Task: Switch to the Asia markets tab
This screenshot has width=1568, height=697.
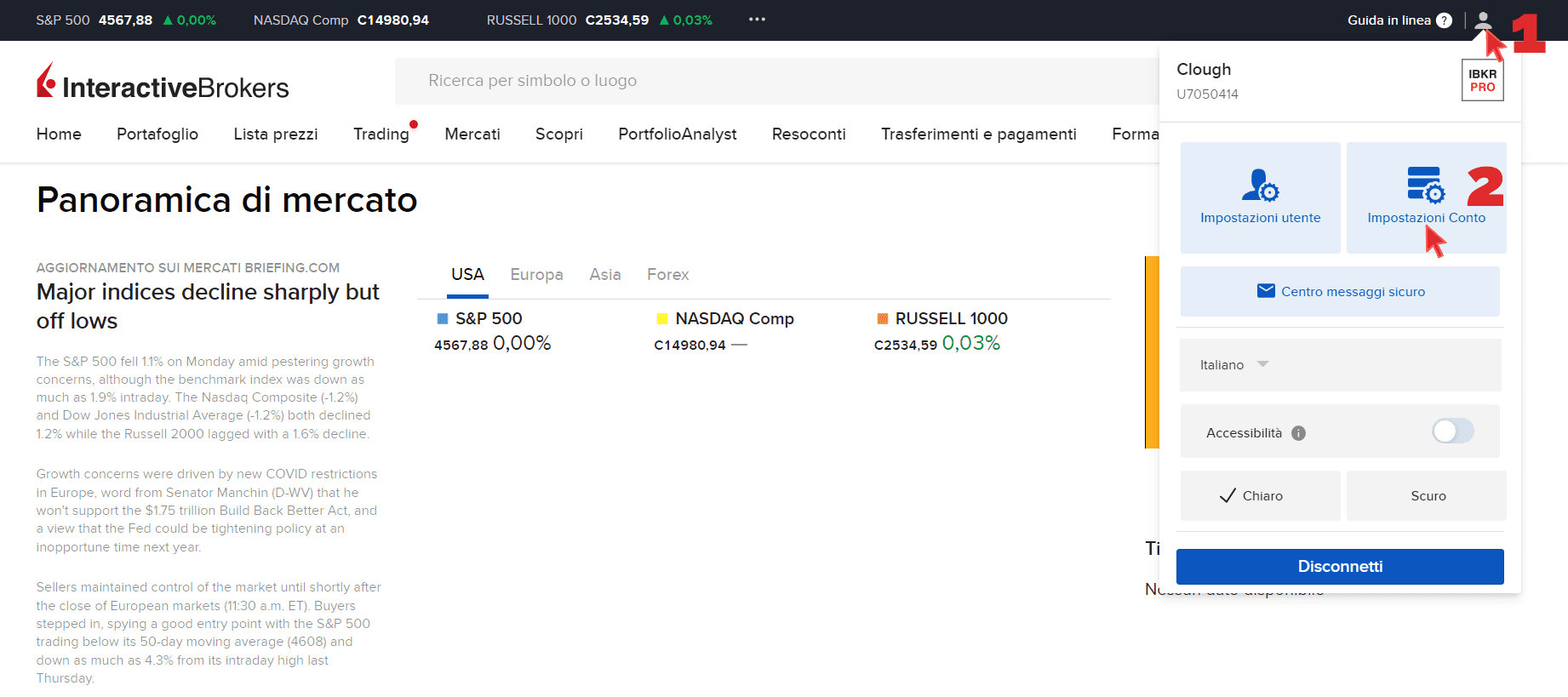Action: 605,275
